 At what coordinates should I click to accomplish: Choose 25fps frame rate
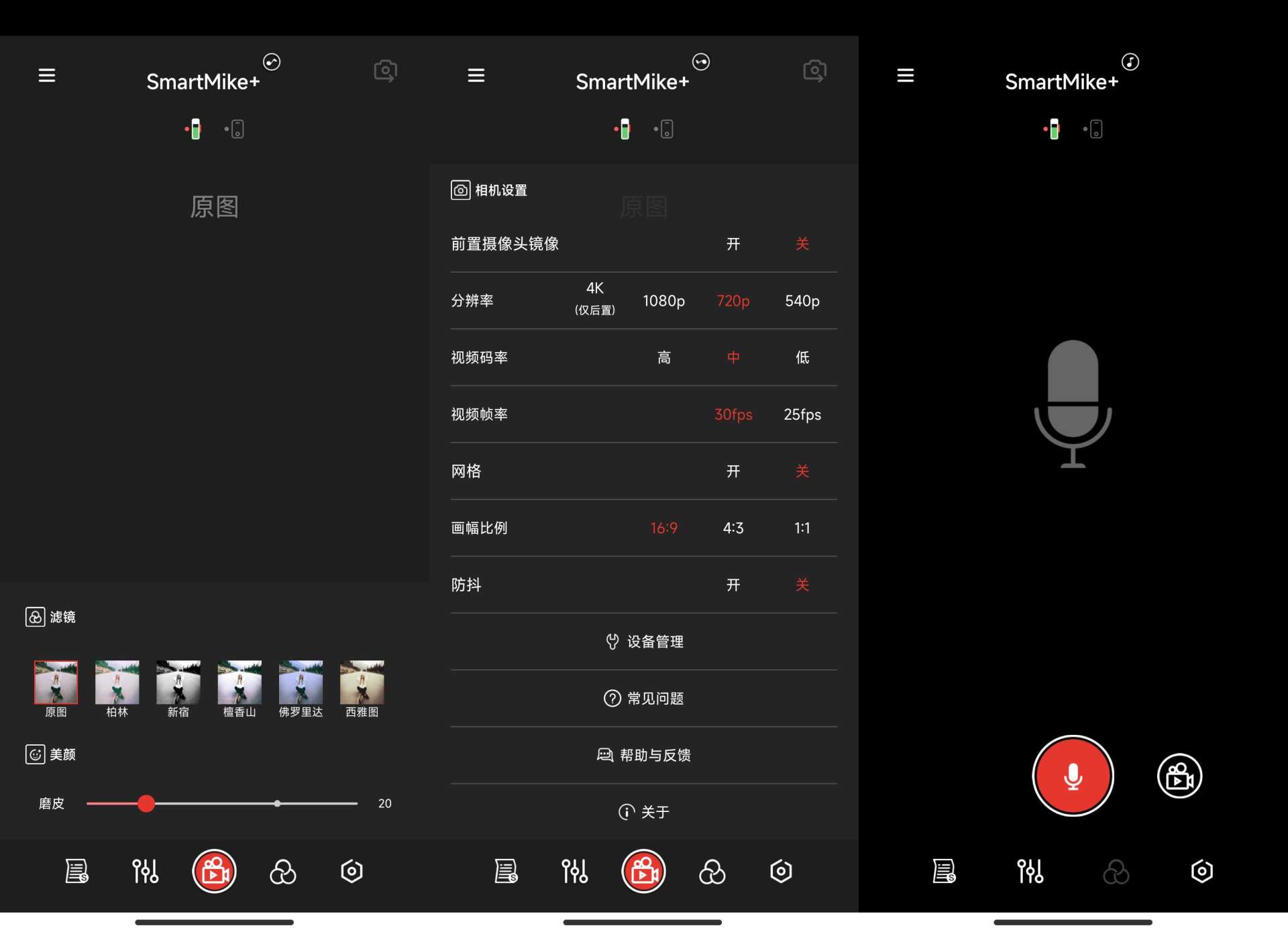point(802,414)
